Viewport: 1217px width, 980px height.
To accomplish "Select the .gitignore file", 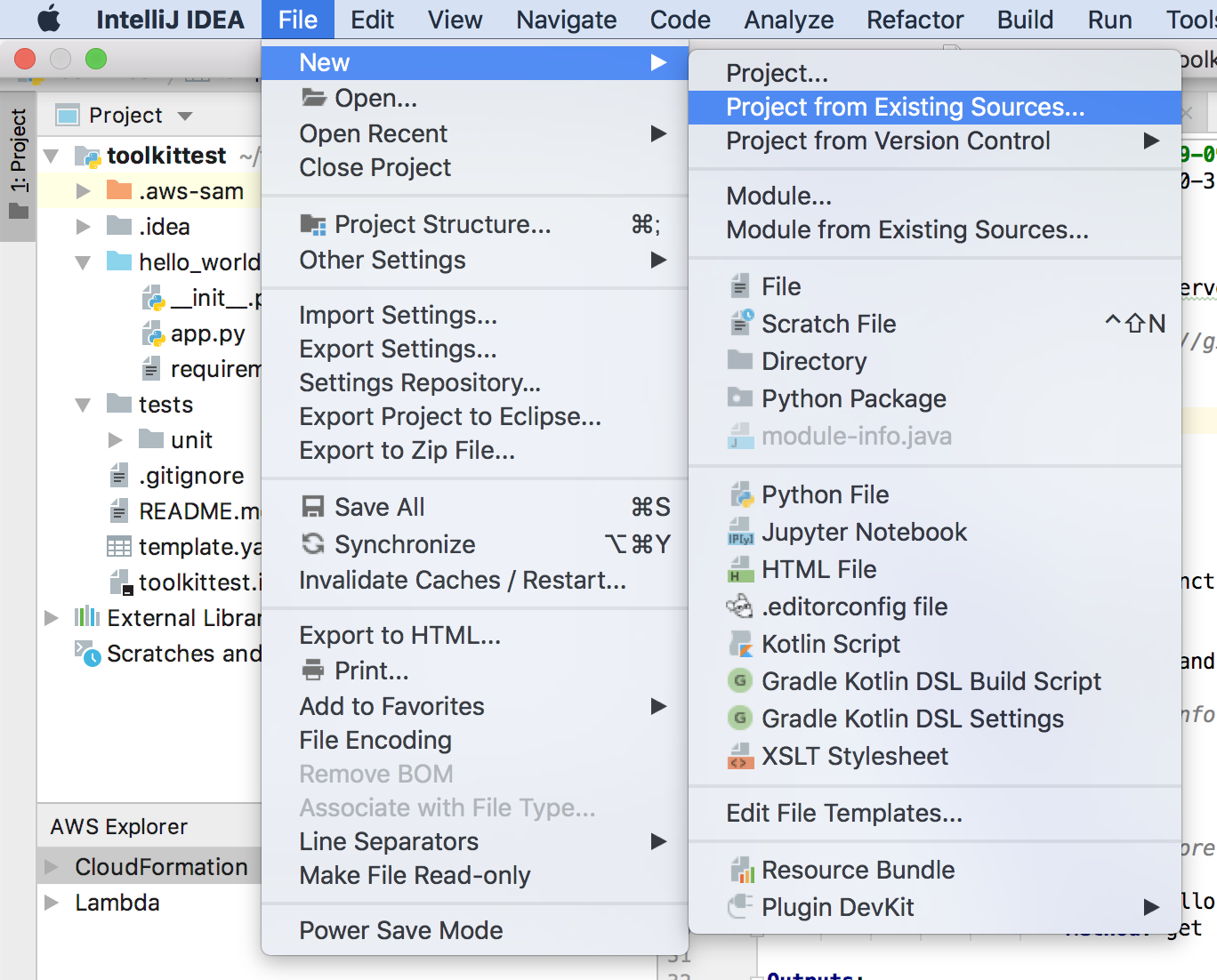I will [191, 476].
